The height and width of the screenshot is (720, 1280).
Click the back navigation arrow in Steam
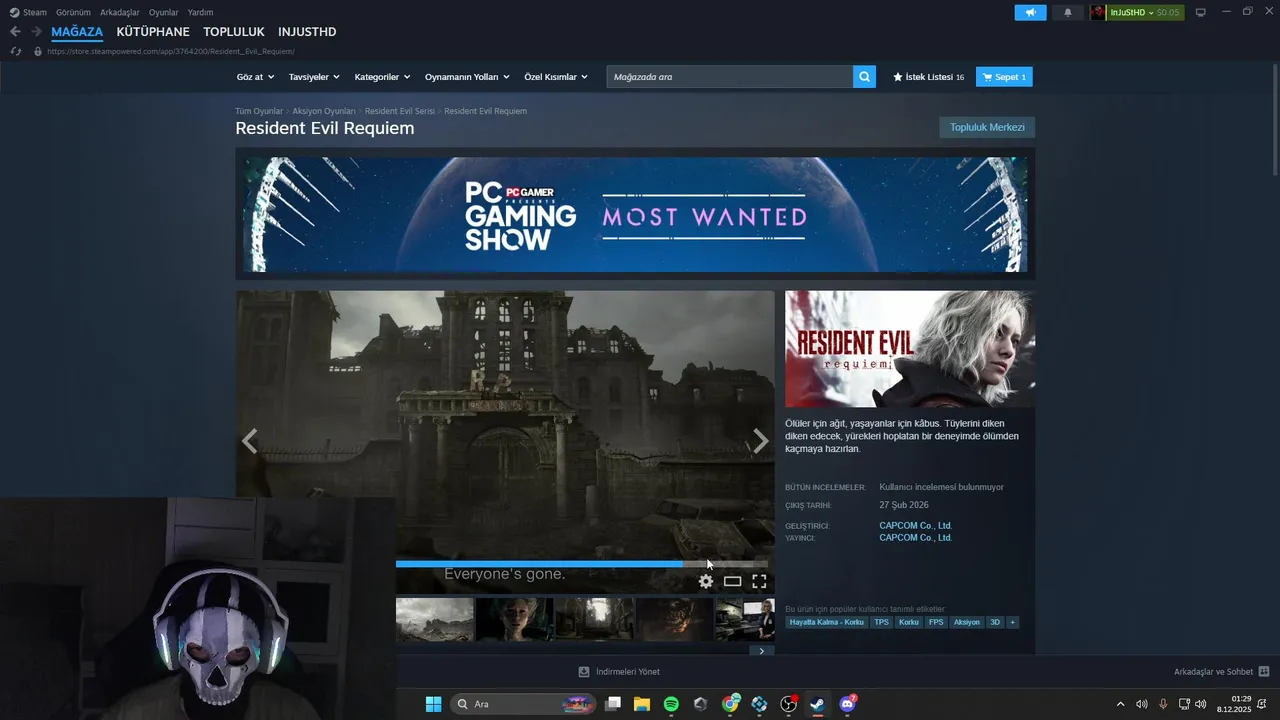[x=15, y=32]
